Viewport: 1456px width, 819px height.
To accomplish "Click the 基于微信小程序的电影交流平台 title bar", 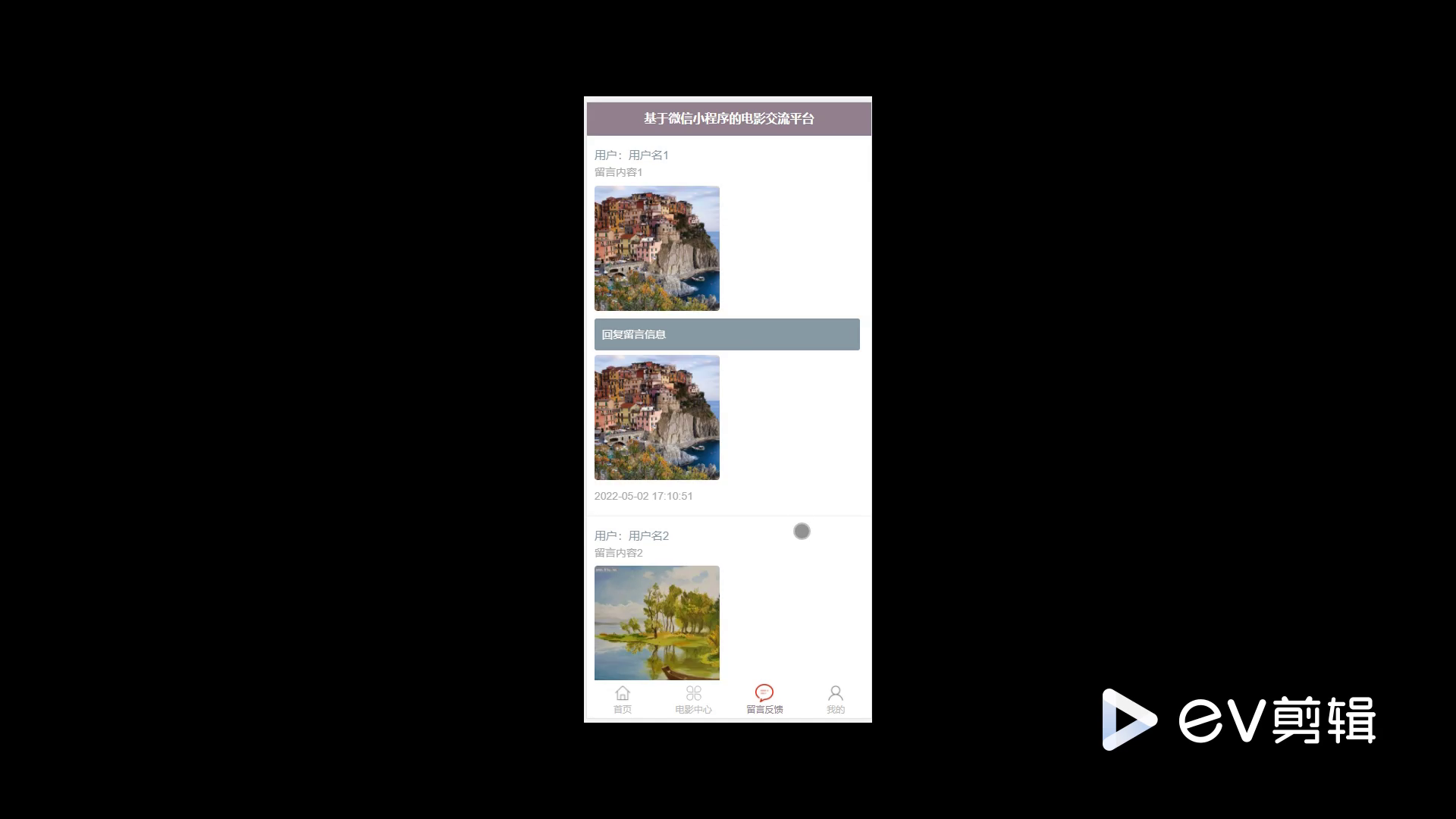I will coord(729,119).
